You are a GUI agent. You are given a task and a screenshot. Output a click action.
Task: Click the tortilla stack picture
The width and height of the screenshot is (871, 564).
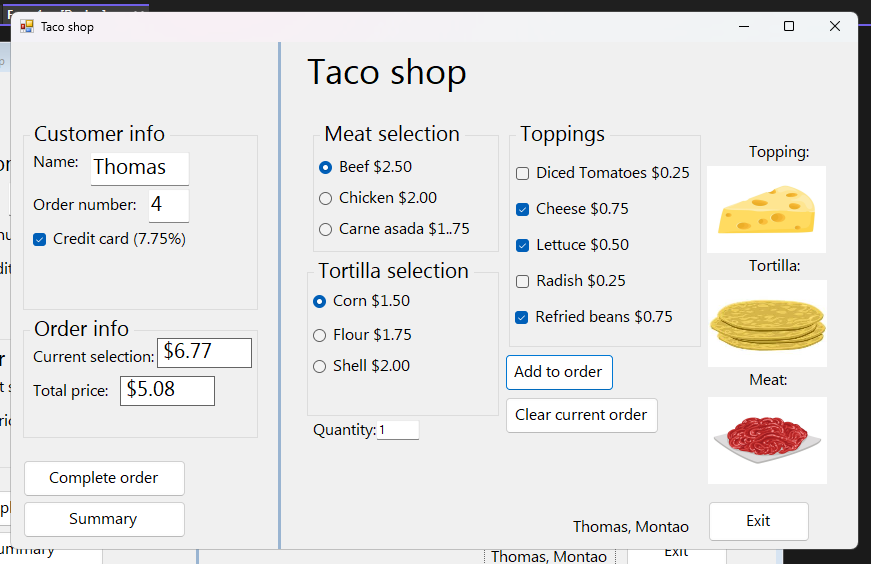[x=767, y=323]
